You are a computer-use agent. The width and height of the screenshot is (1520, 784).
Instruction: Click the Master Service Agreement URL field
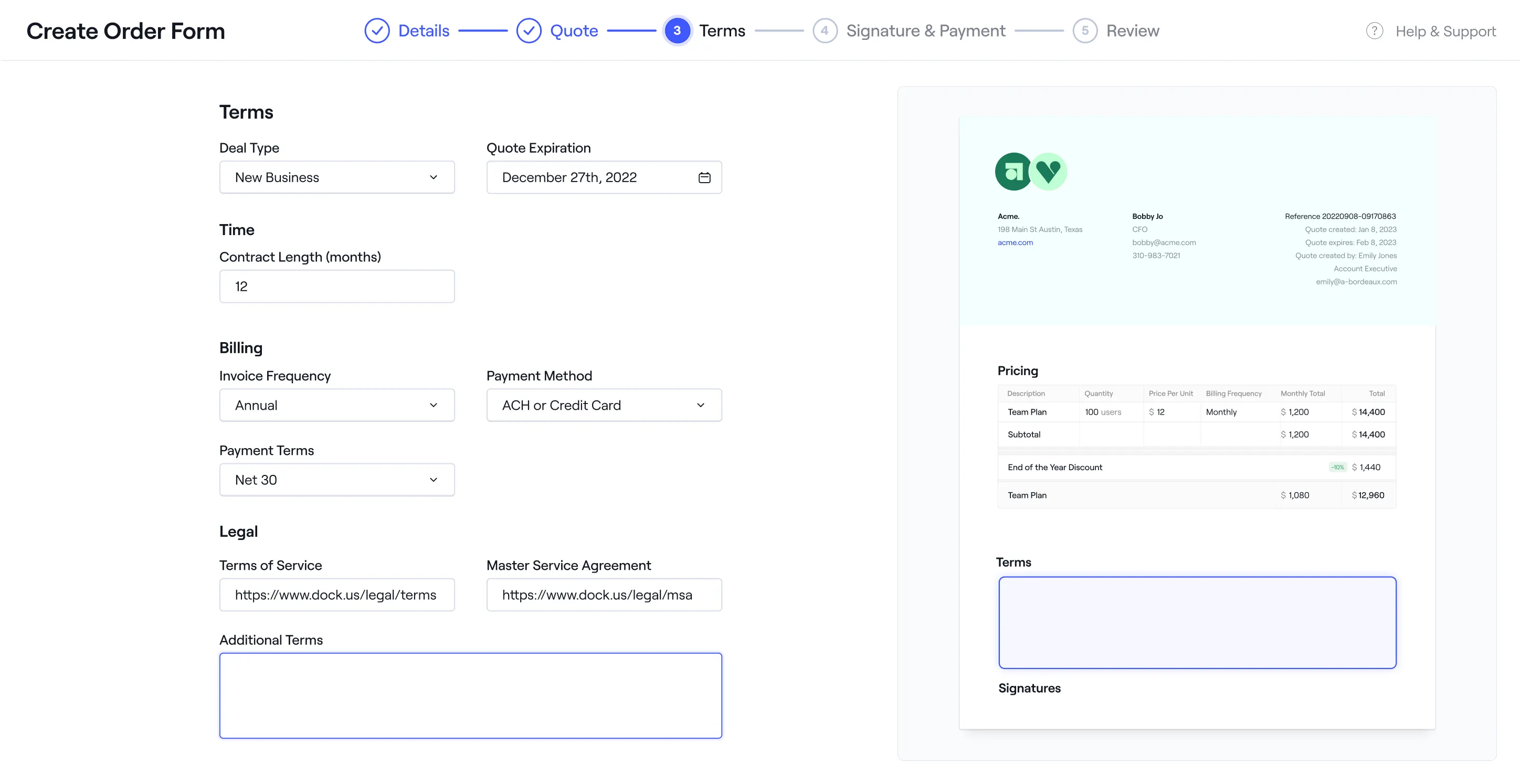tap(604, 595)
